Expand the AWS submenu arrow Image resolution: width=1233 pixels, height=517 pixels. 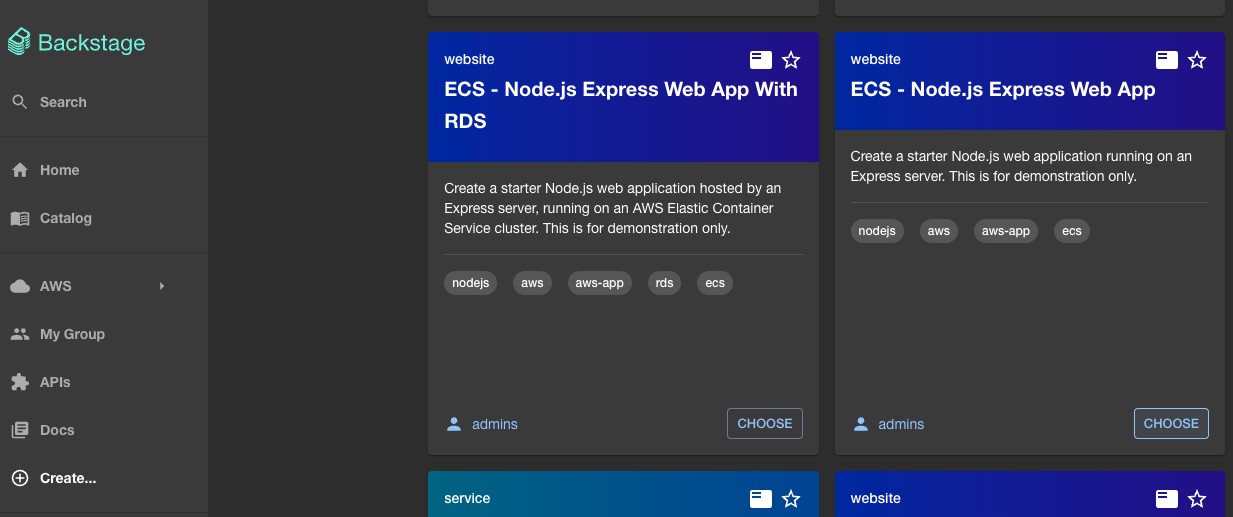162,286
